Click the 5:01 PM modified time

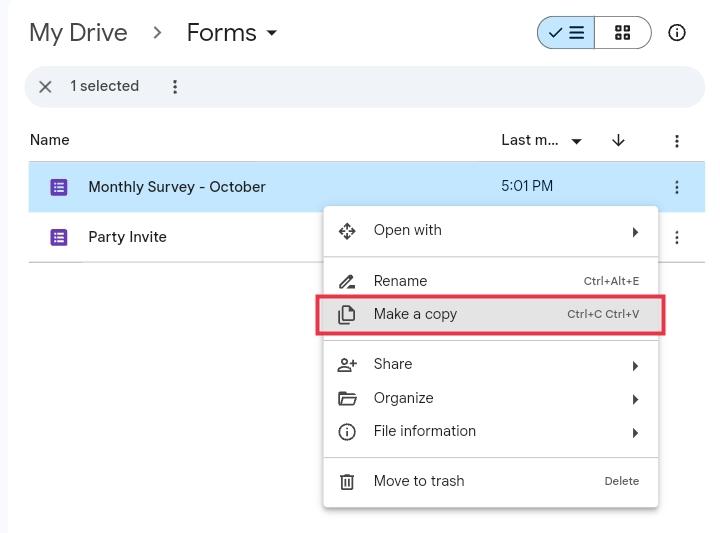527,186
